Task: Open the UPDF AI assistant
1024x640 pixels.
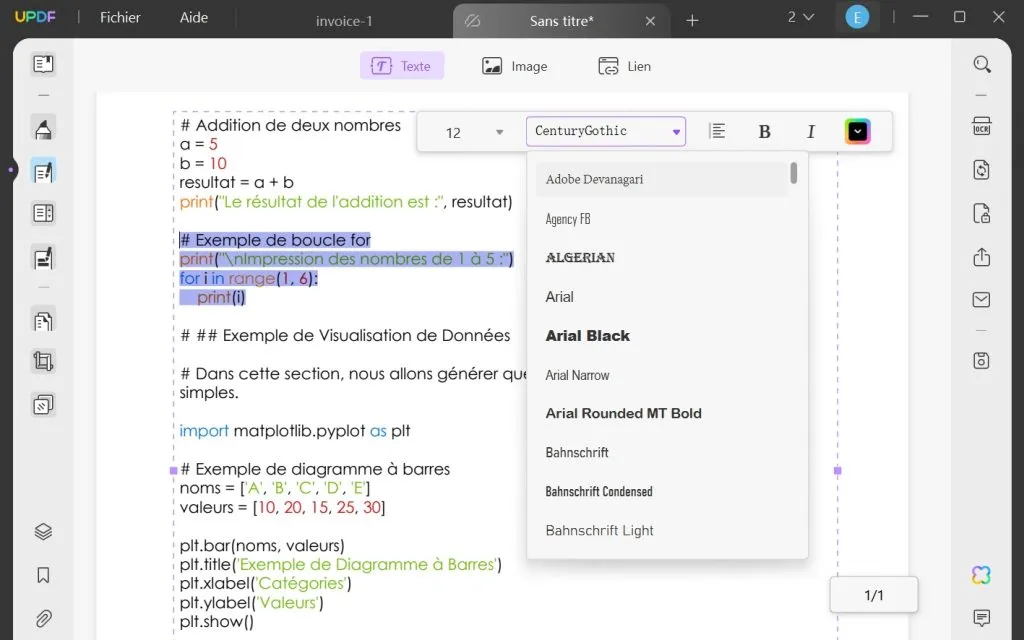Action: [981, 575]
